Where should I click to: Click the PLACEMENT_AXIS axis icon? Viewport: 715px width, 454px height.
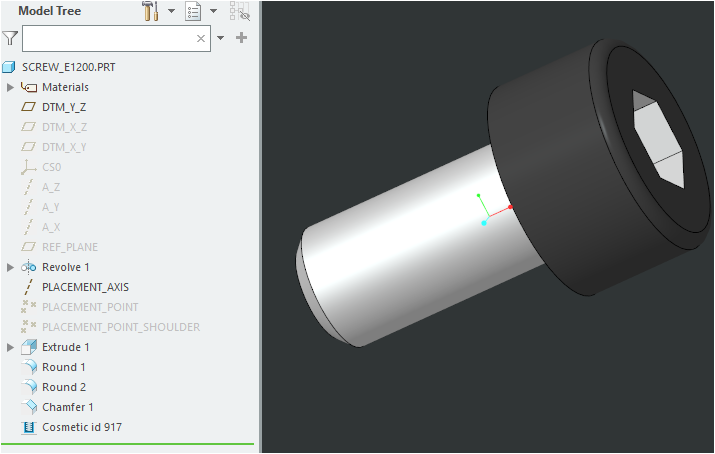(x=29, y=287)
